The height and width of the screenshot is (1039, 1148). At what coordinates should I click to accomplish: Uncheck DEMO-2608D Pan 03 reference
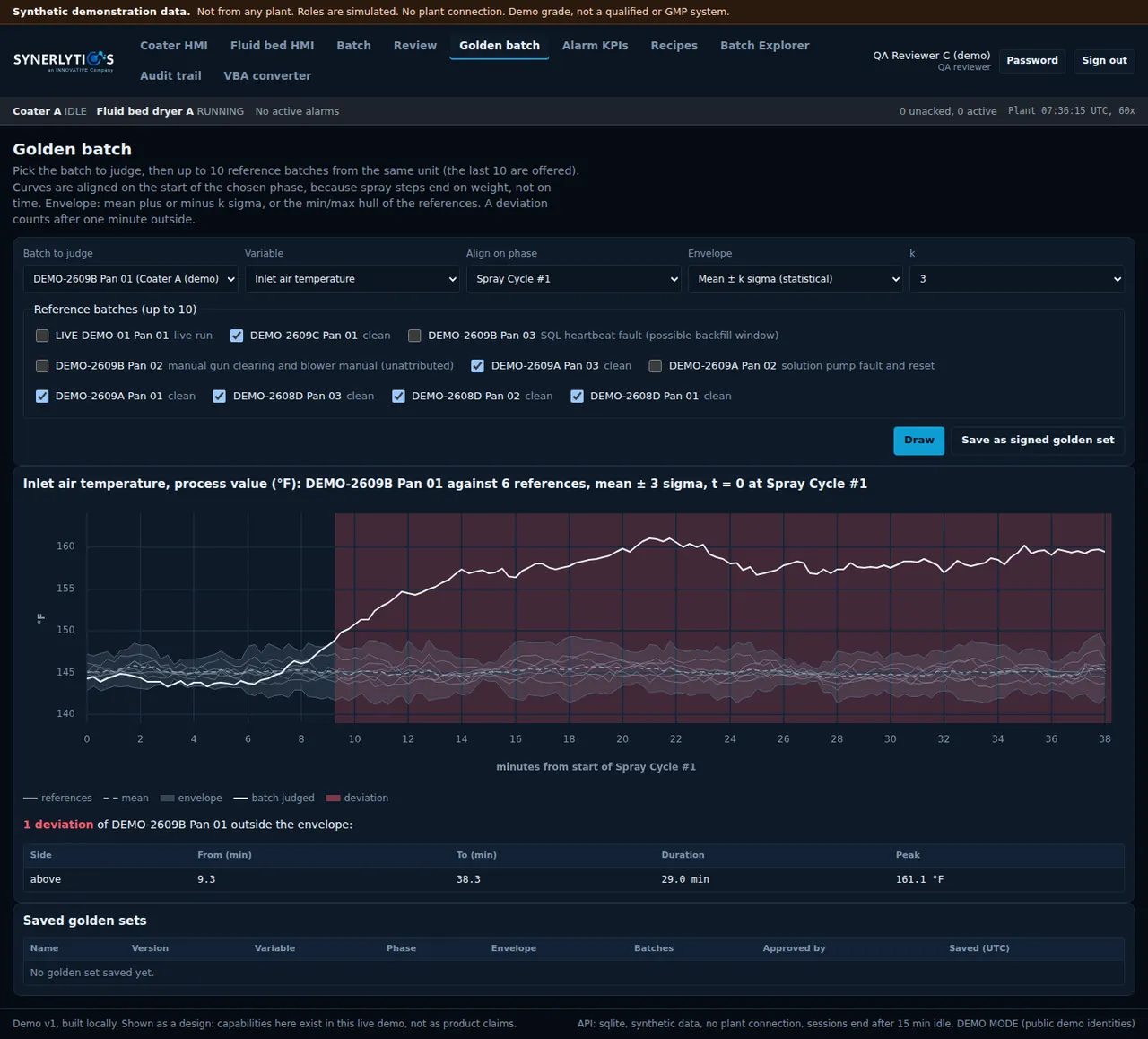219,397
